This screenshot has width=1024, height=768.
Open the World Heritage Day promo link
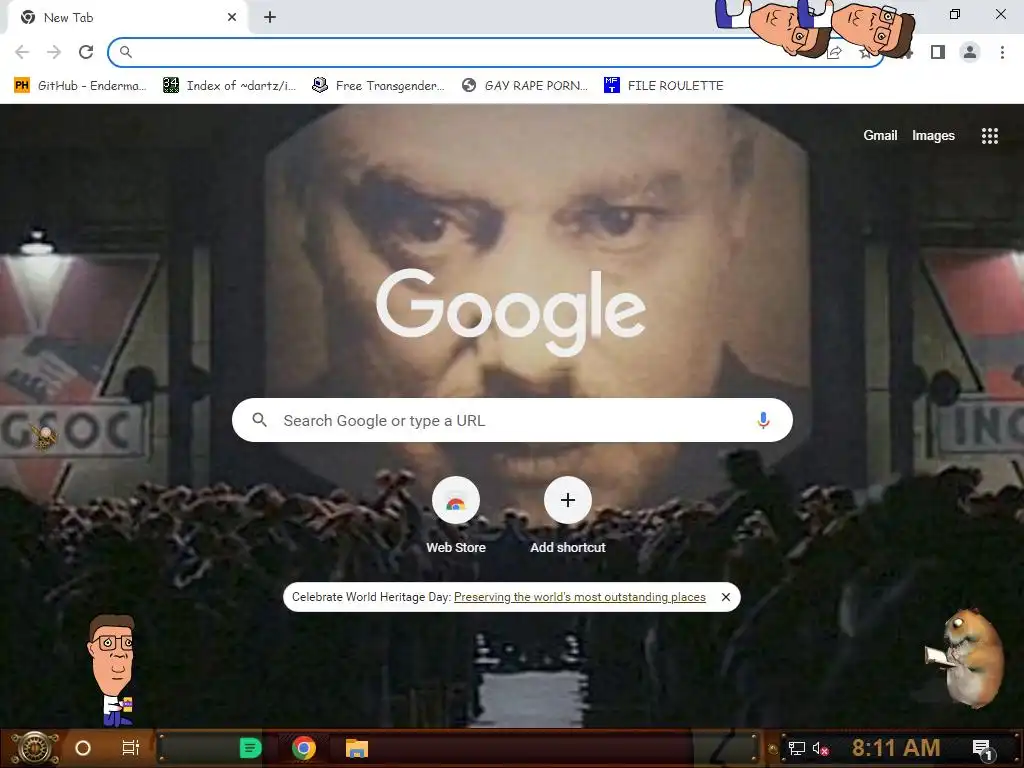pyautogui.click(x=579, y=597)
